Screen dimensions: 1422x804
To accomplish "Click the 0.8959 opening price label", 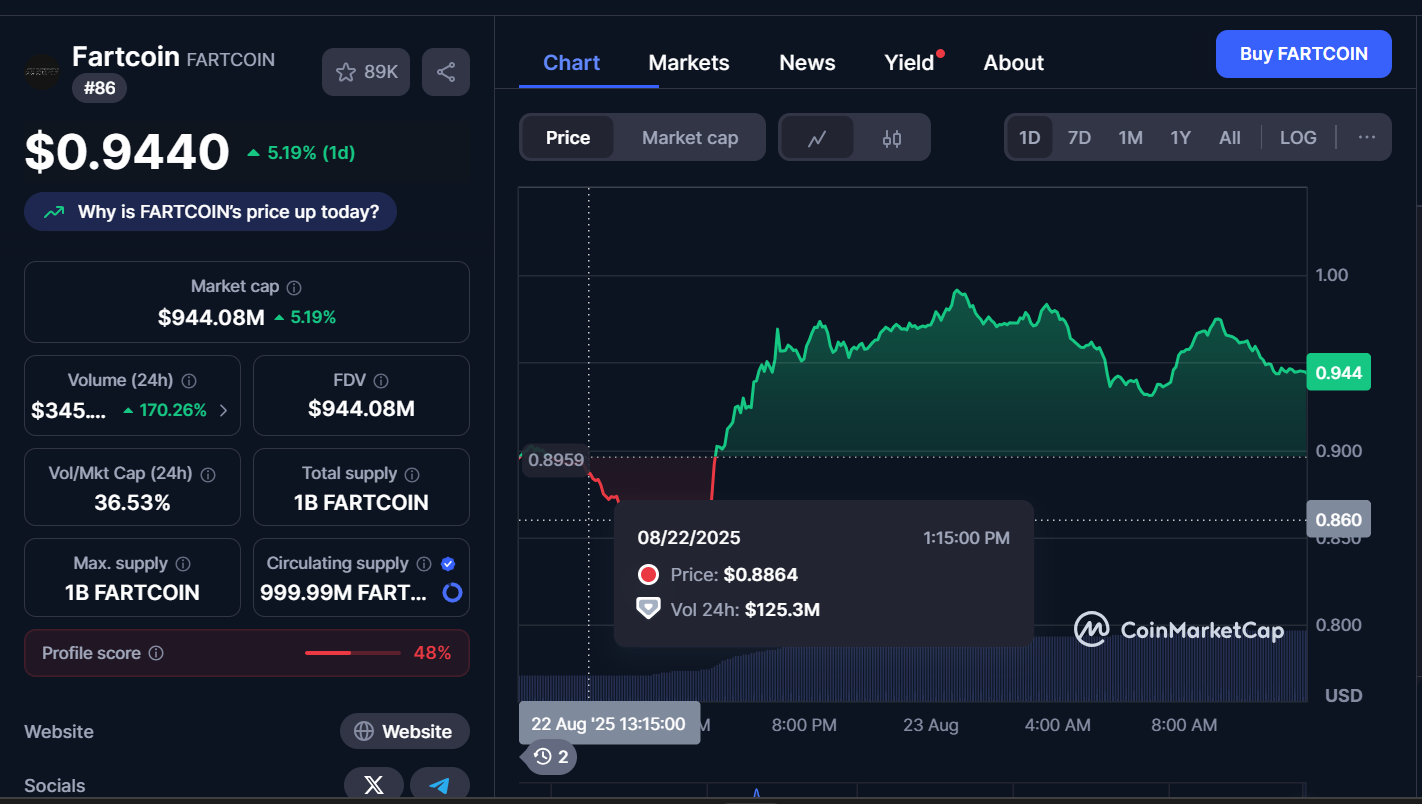I will click(x=556, y=460).
